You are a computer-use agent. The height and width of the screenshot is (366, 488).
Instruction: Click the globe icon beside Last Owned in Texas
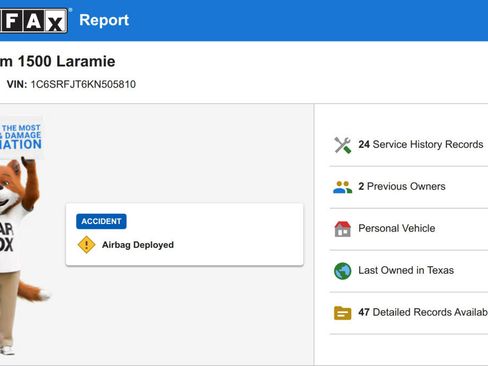point(343,271)
